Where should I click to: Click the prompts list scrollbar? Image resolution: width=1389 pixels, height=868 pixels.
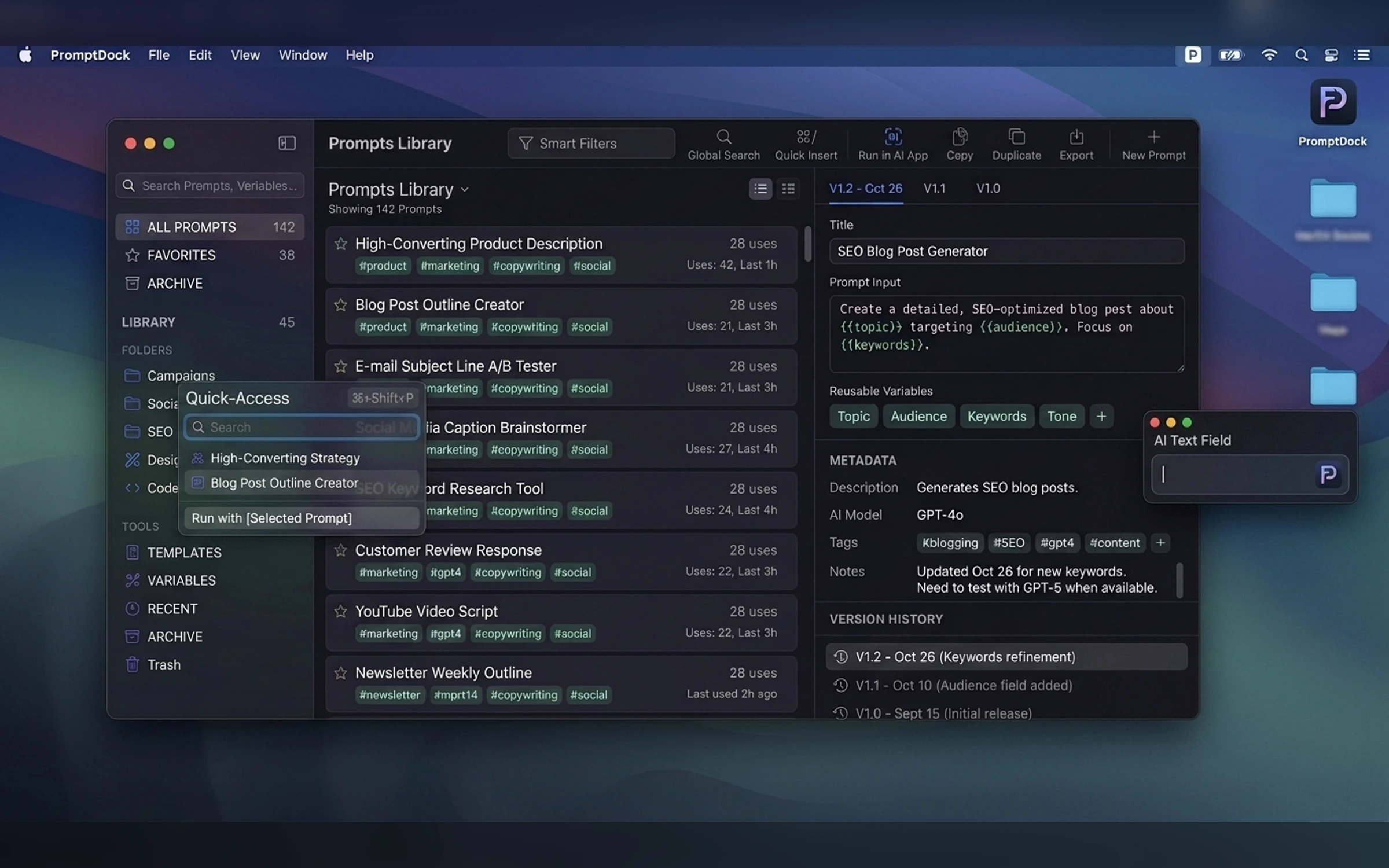tap(807, 243)
